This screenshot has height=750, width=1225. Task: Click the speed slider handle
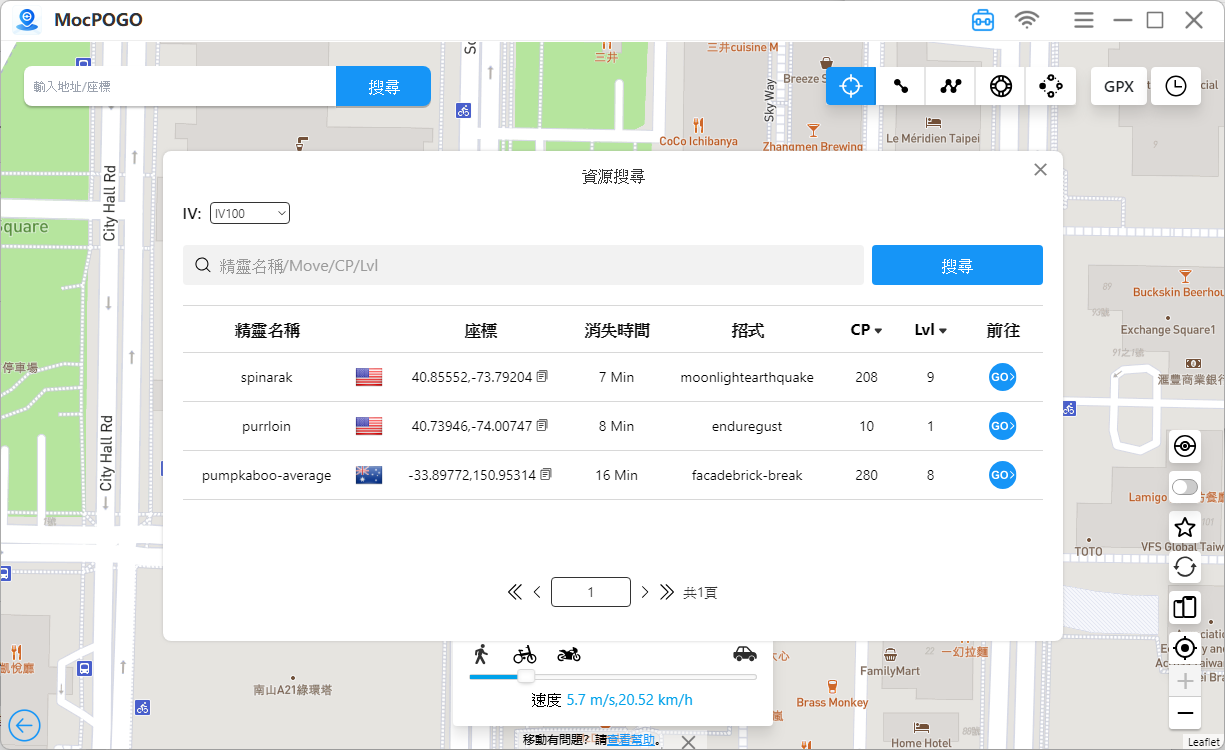click(x=525, y=677)
